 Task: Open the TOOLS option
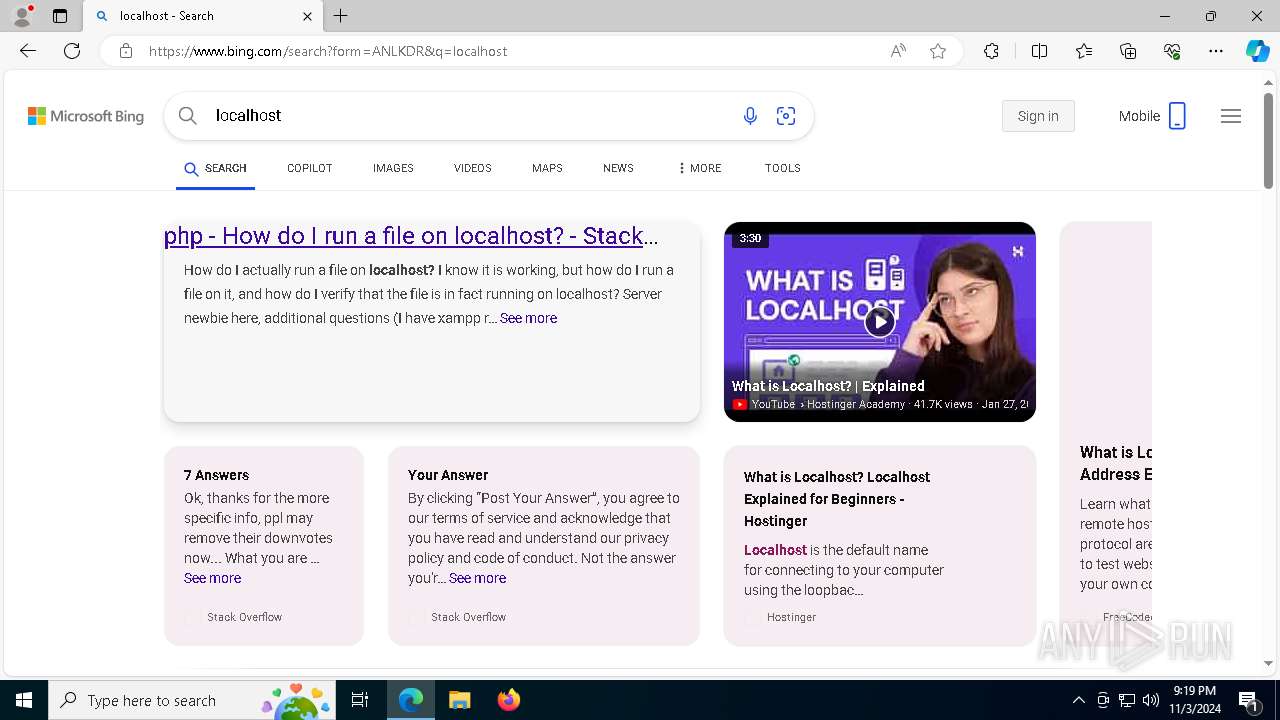click(x=782, y=168)
